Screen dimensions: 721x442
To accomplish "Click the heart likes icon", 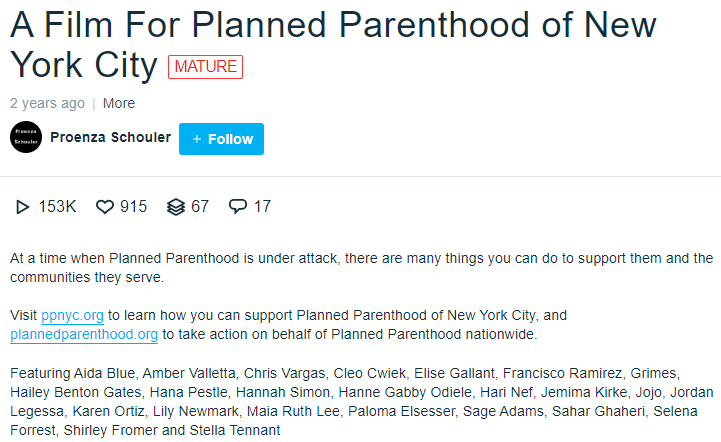I will coord(104,207).
